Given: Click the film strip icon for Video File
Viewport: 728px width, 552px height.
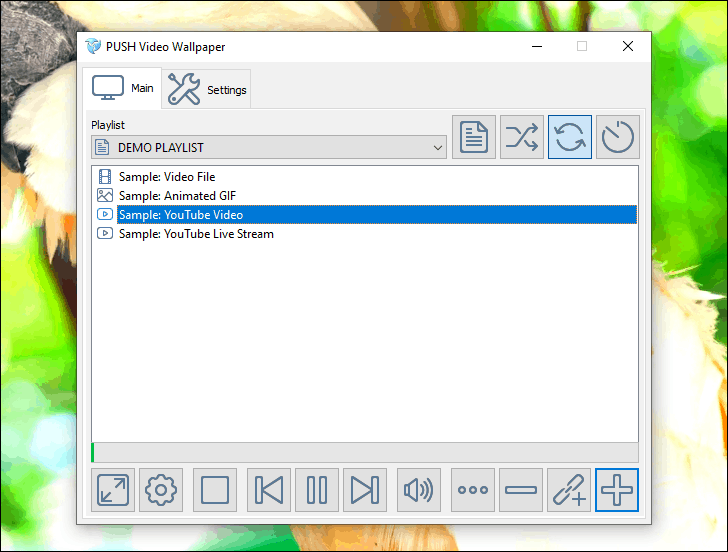Looking at the screenshot, I should tap(105, 177).
